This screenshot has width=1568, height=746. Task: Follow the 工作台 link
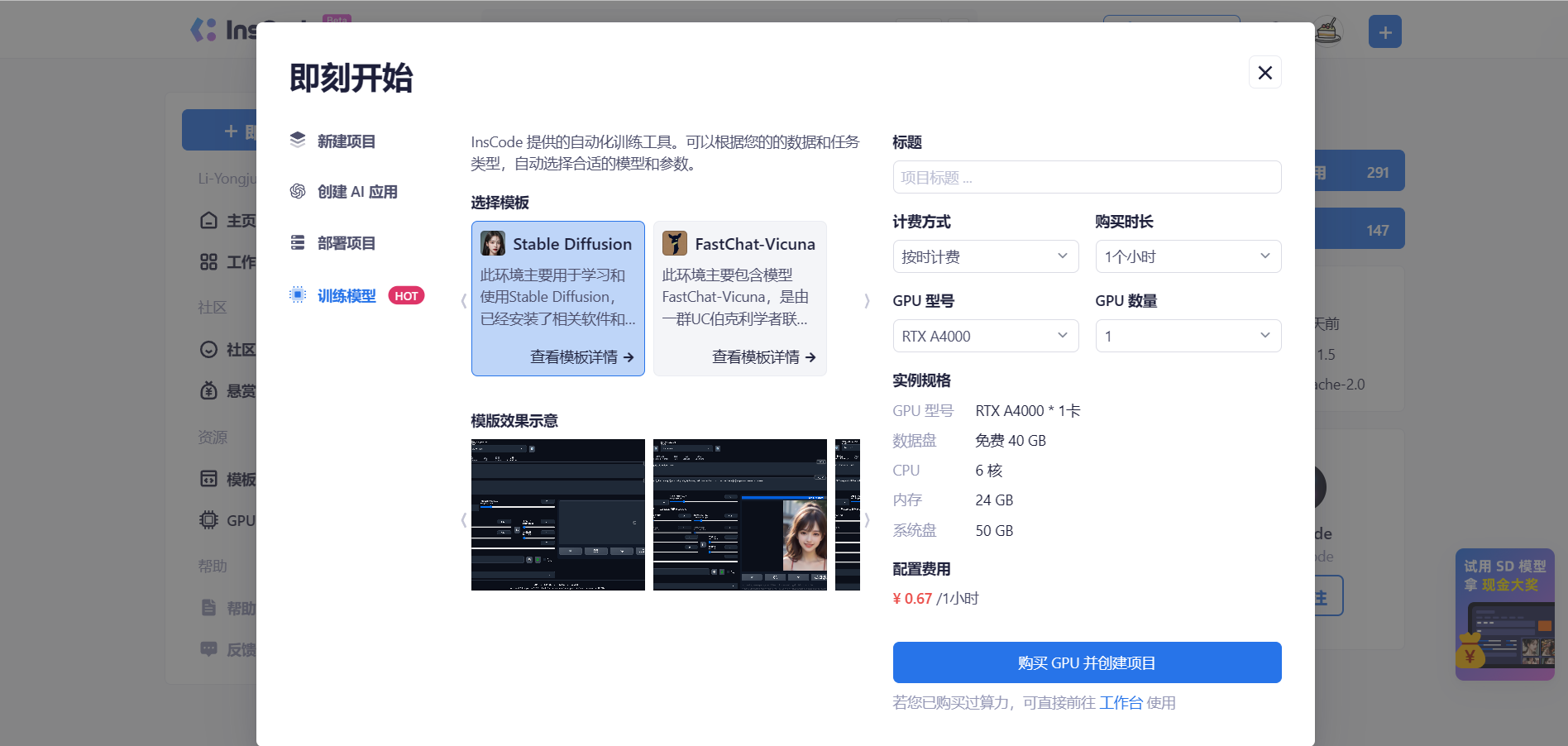tap(1121, 702)
